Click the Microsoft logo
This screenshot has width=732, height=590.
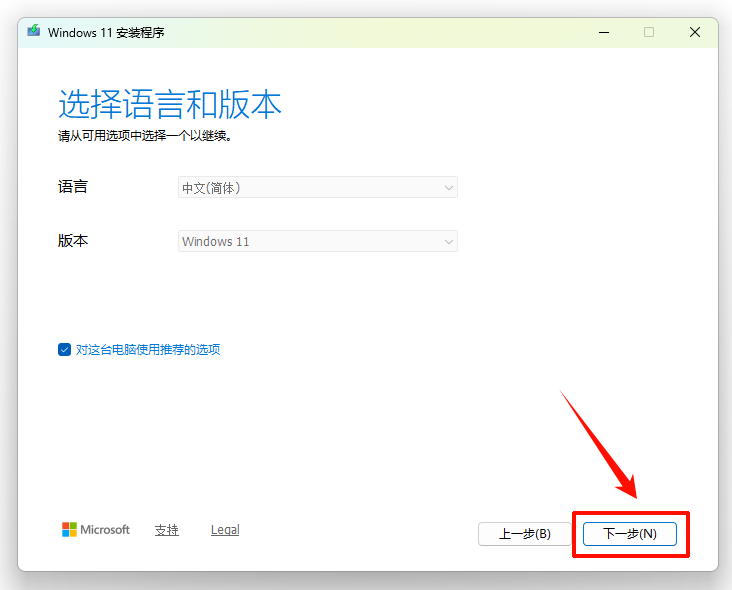tap(96, 529)
